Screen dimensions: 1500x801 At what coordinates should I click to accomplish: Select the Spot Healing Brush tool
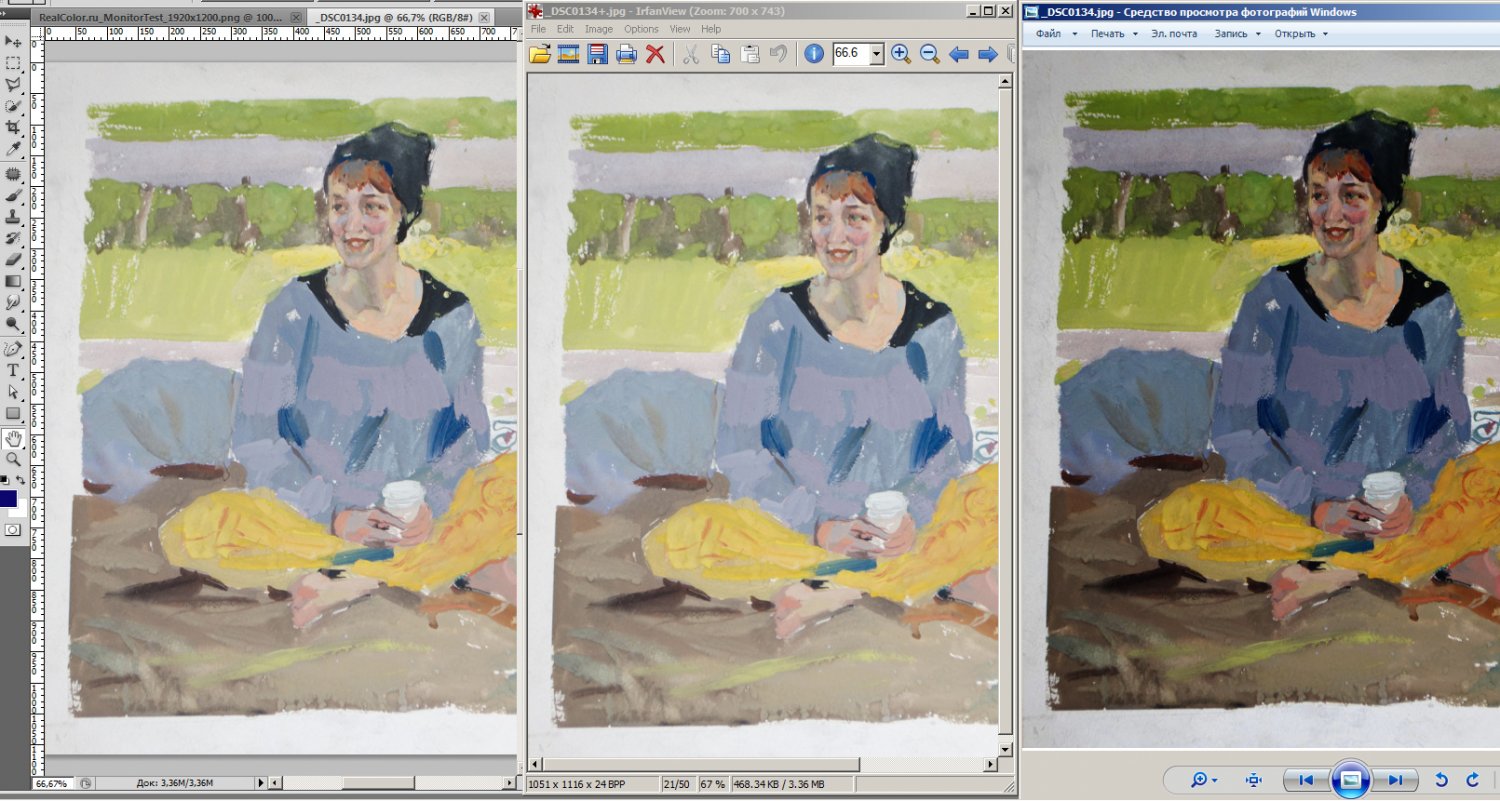pos(13,174)
